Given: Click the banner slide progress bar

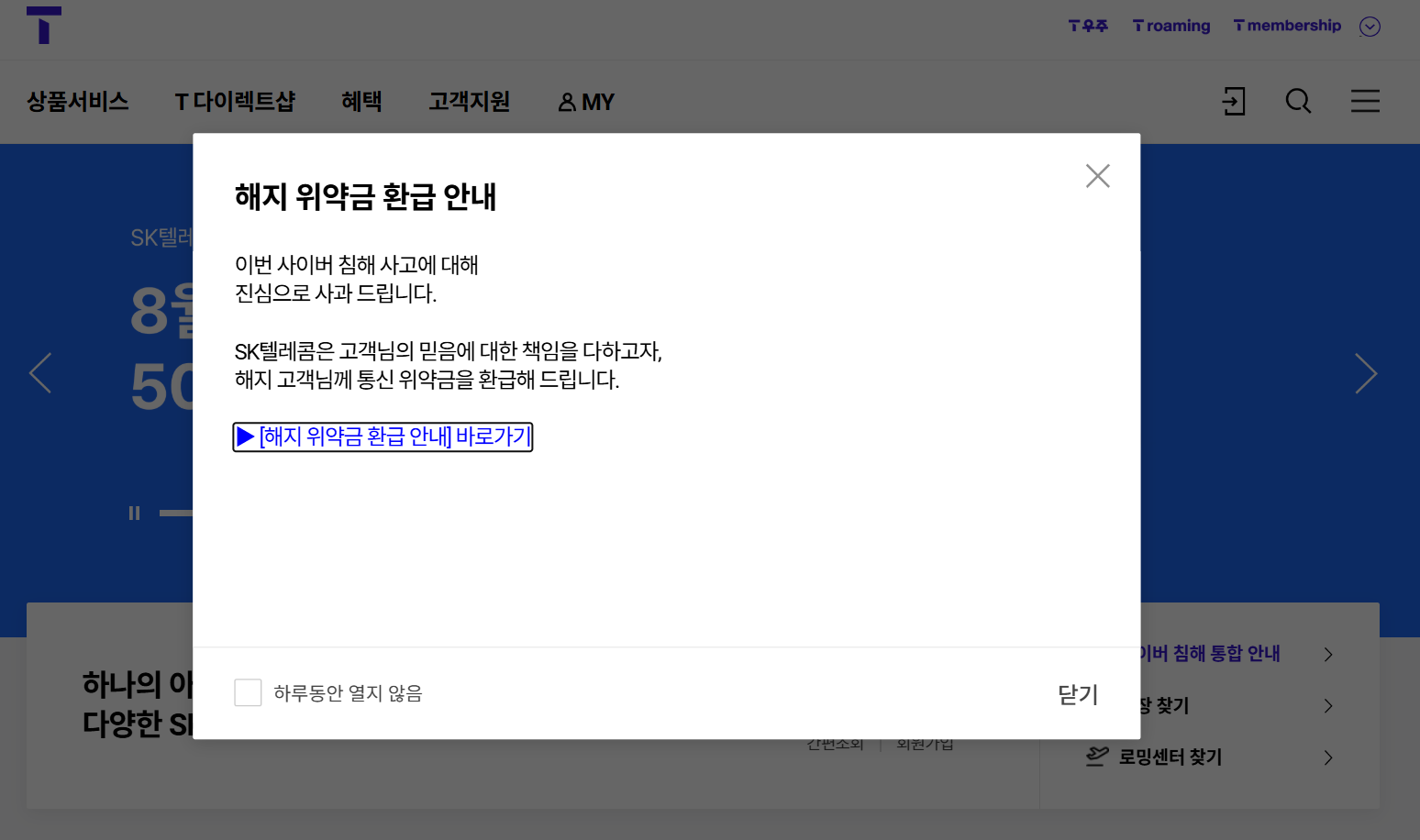Looking at the screenshot, I should (176, 514).
